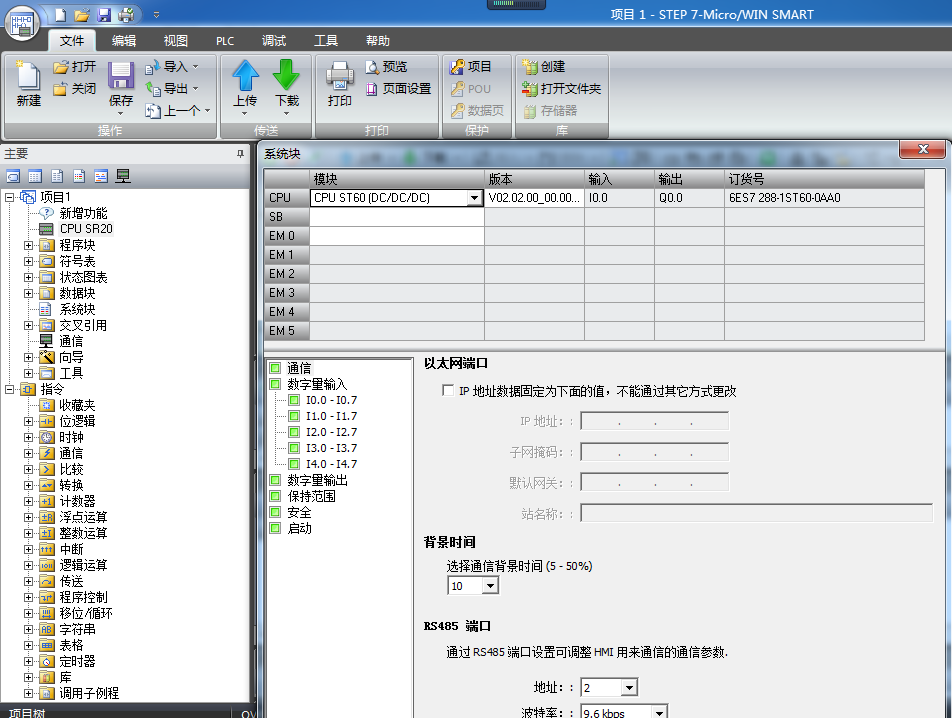Toggle the 安全 green checkbox node

click(x=275, y=512)
